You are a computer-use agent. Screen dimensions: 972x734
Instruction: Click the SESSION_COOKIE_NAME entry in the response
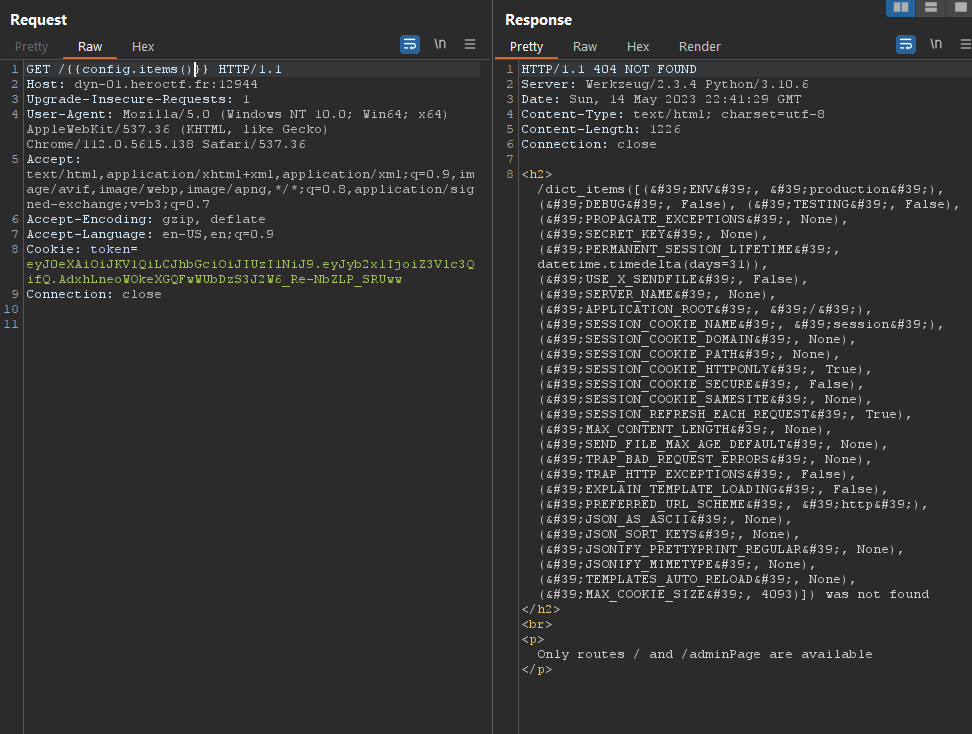(x=740, y=325)
